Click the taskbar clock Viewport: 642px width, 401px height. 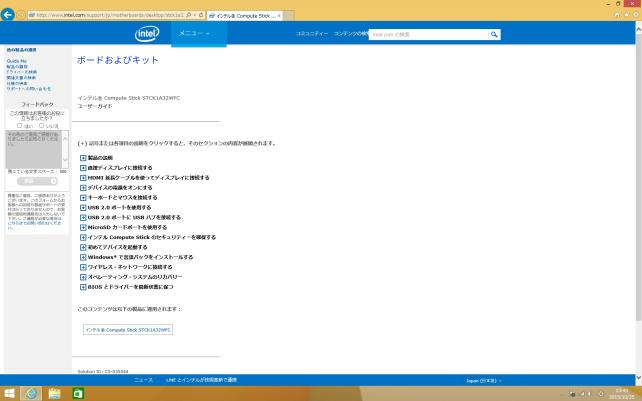tap(622, 394)
